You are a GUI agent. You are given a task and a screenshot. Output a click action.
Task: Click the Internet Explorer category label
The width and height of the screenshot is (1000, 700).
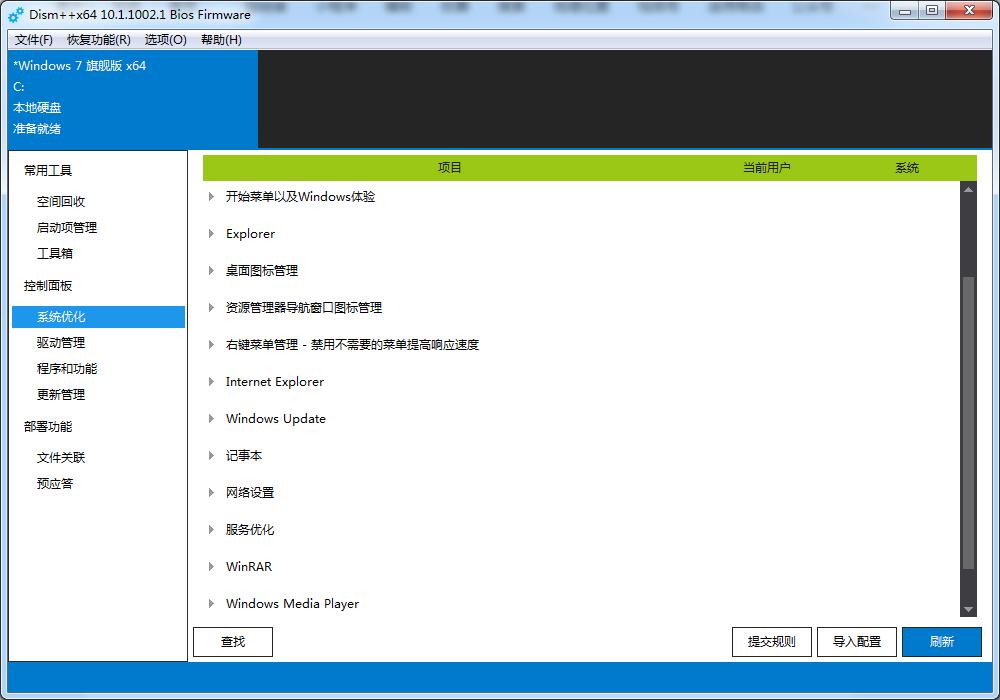[275, 381]
